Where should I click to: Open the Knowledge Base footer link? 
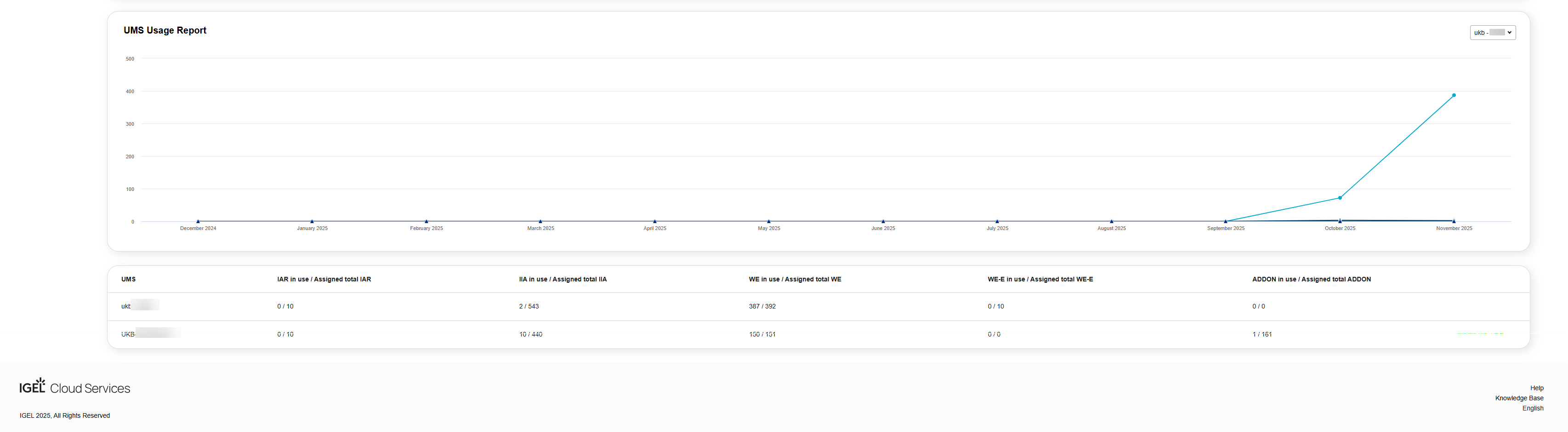(x=1519, y=398)
